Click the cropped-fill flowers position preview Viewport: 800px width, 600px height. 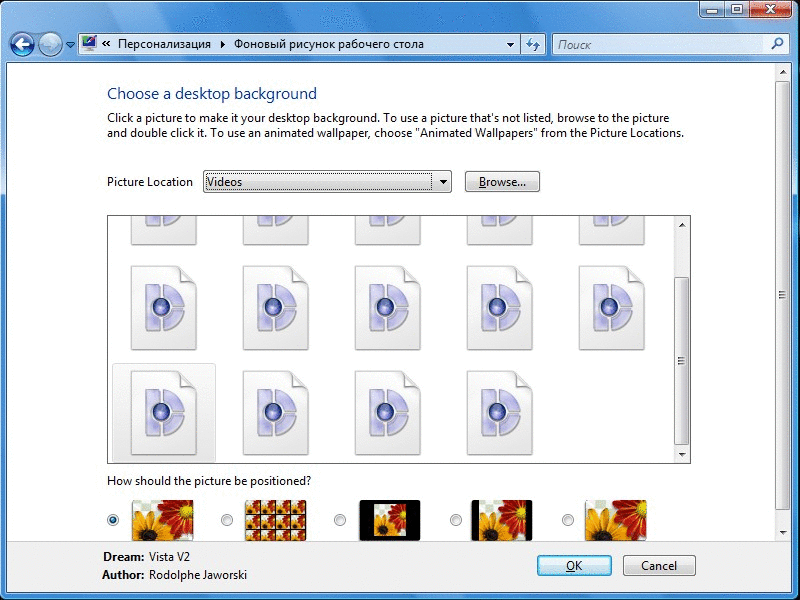[616, 520]
